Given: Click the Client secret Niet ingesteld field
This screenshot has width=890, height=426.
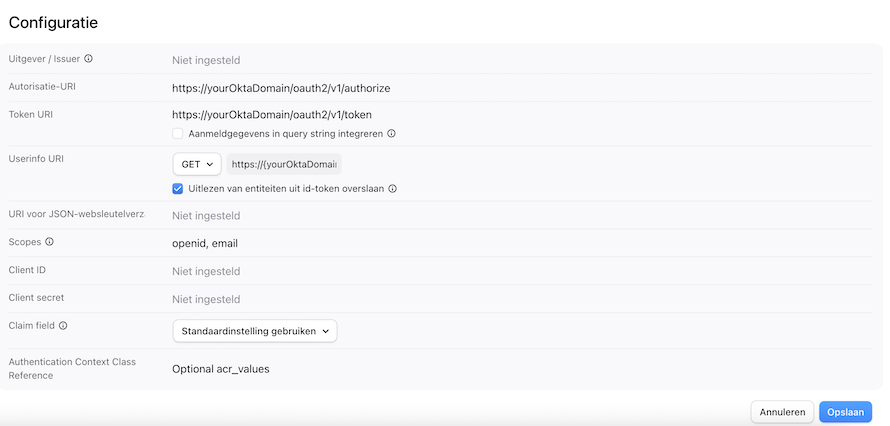Looking at the screenshot, I should [206, 299].
